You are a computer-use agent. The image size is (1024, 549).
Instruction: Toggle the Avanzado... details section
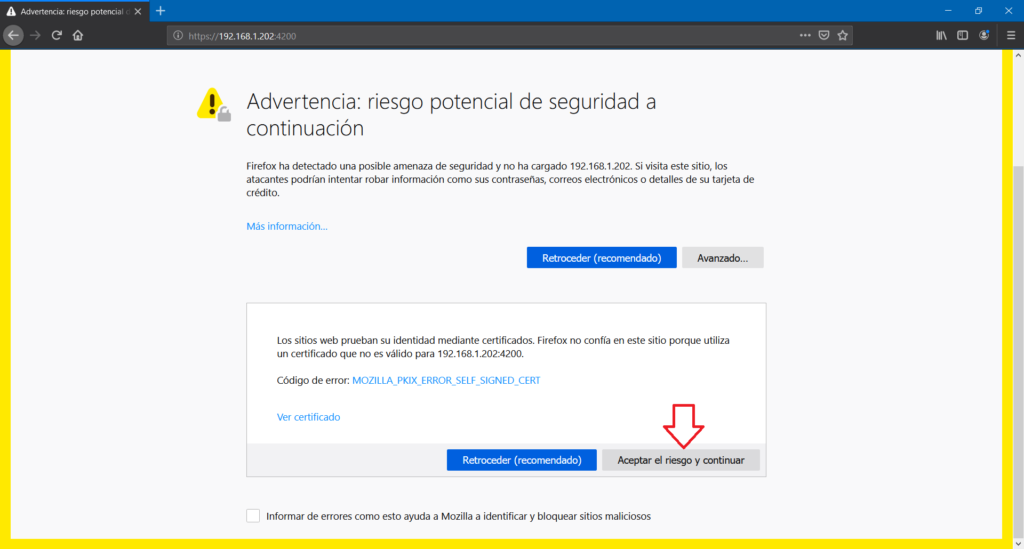pos(722,258)
